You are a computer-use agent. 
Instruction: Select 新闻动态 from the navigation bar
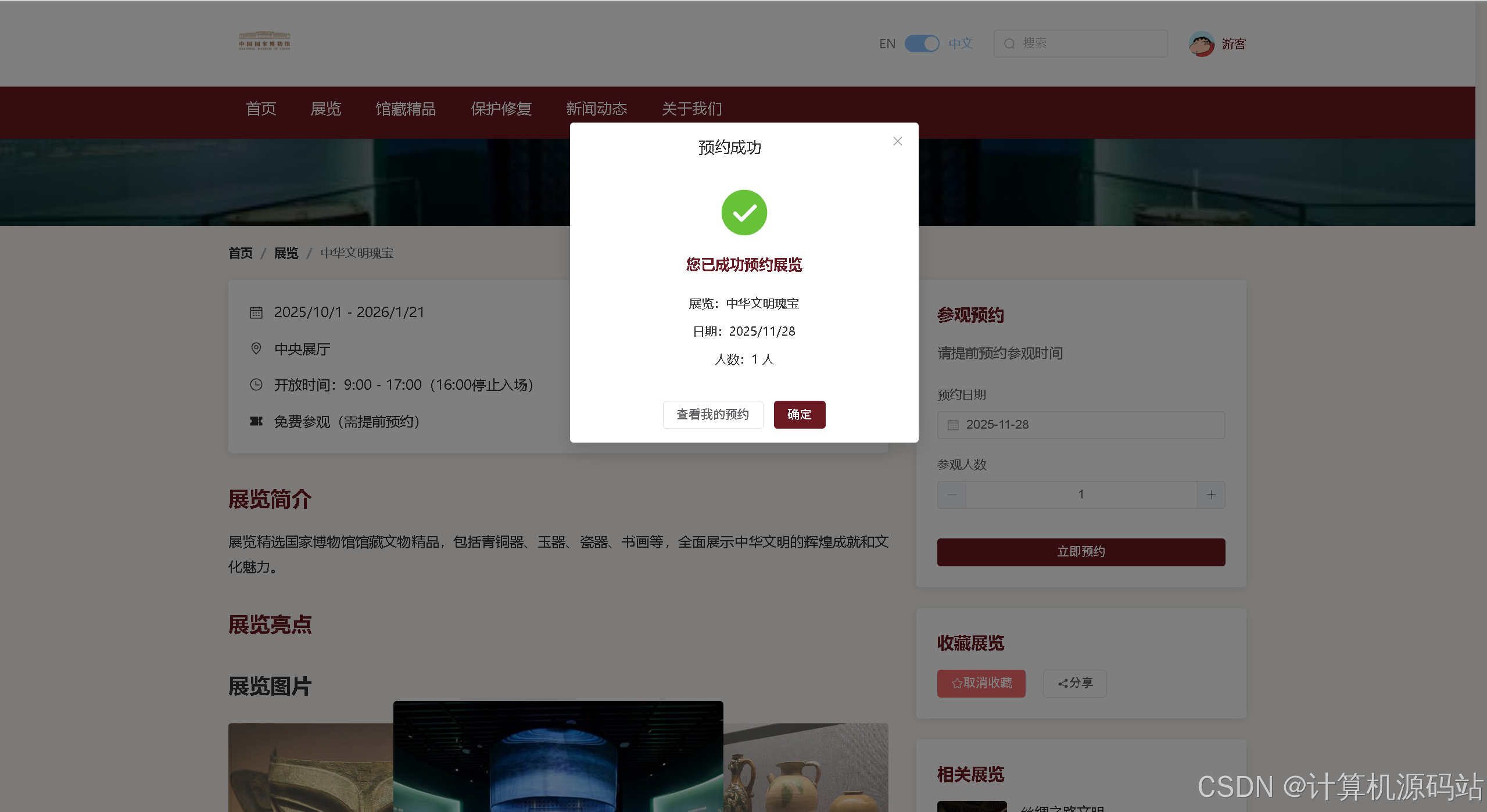tap(596, 109)
